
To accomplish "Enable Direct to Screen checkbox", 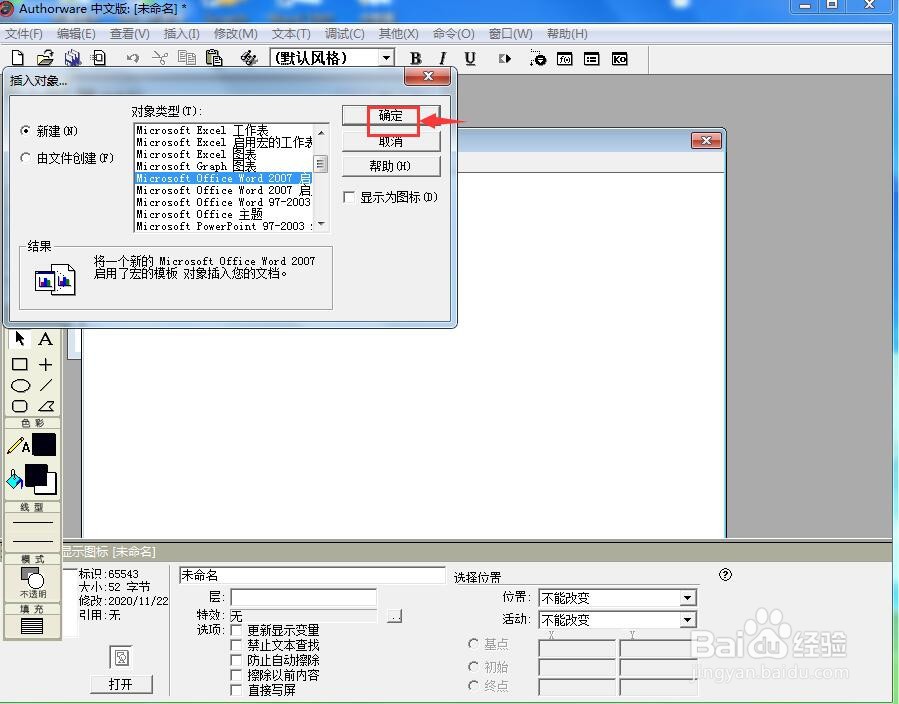I will pos(236,690).
